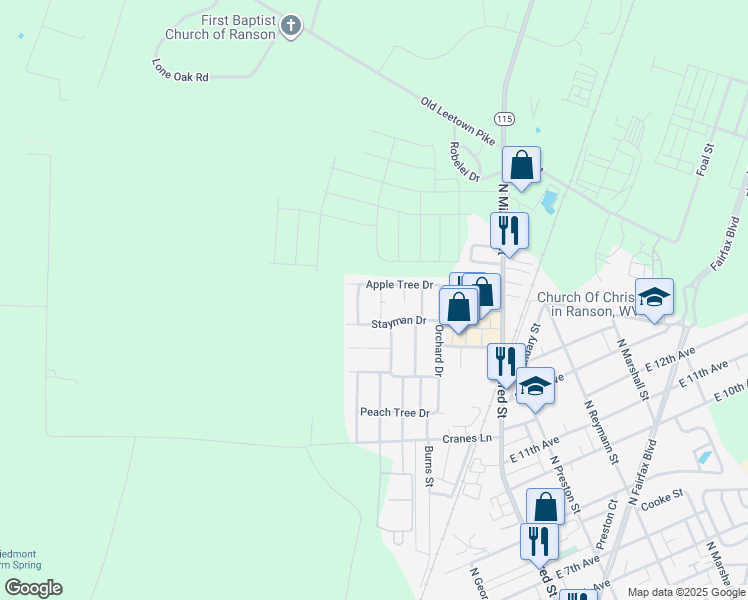The height and width of the screenshot is (600, 748).
Task: Click the First Baptist Church of Ranson text
Action: click(x=222, y=27)
